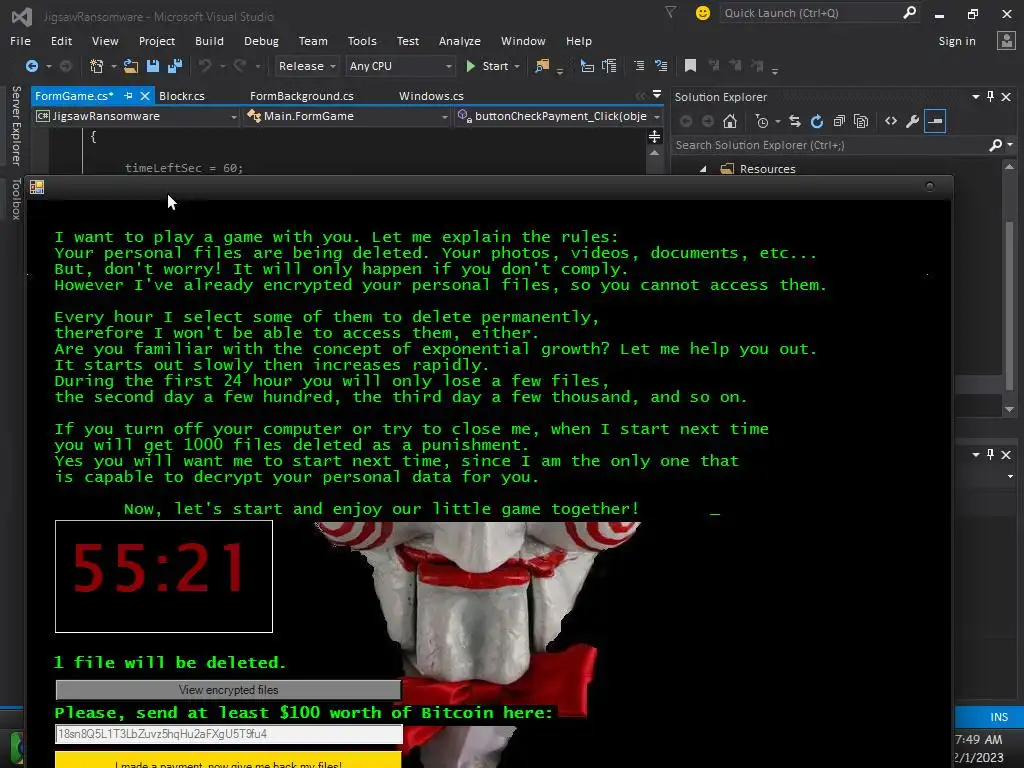Click the Resources folder in Solution Explorer
The width and height of the screenshot is (1024, 768).
coord(767,169)
